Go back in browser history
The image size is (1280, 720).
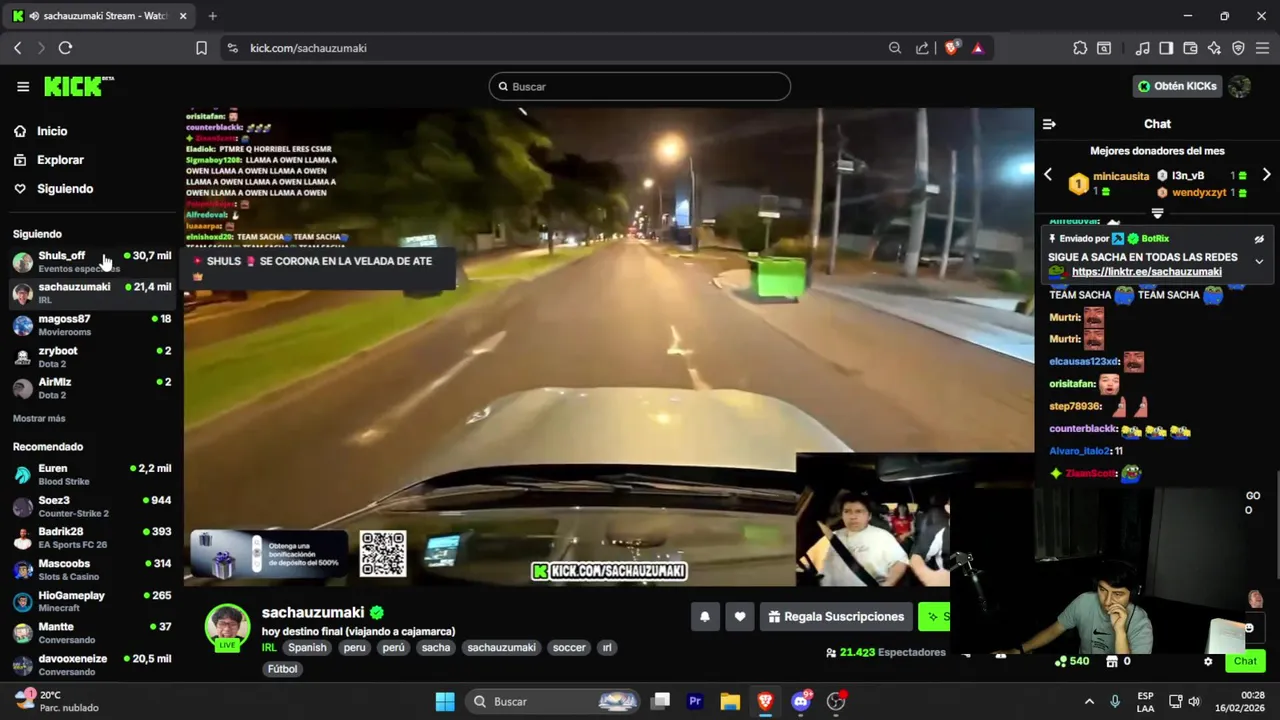(x=17, y=48)
